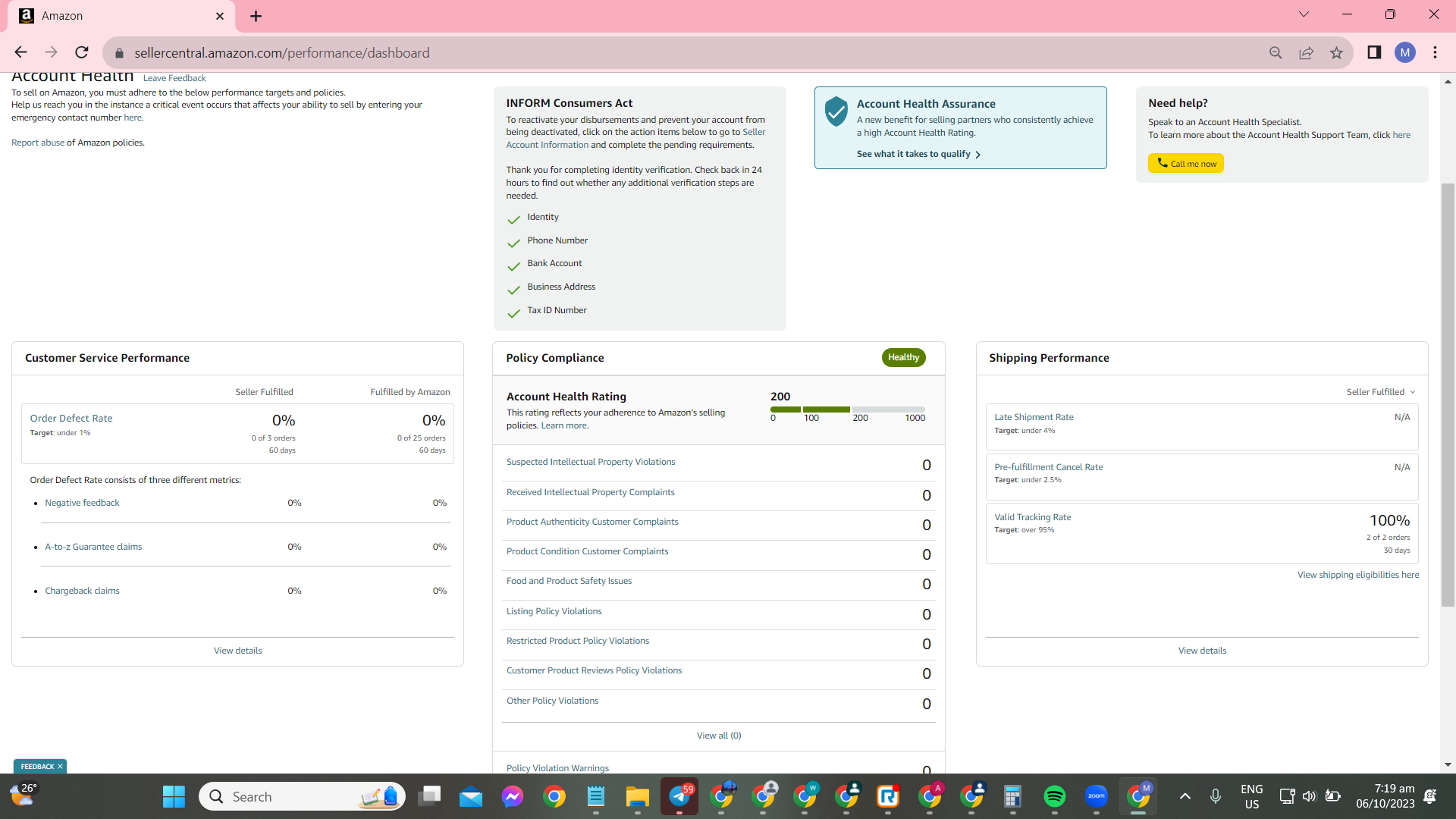Viewport: 1456px width, 819px height.
Task: View details of Shipping Performance
Action: click(x=1202, y=651)
